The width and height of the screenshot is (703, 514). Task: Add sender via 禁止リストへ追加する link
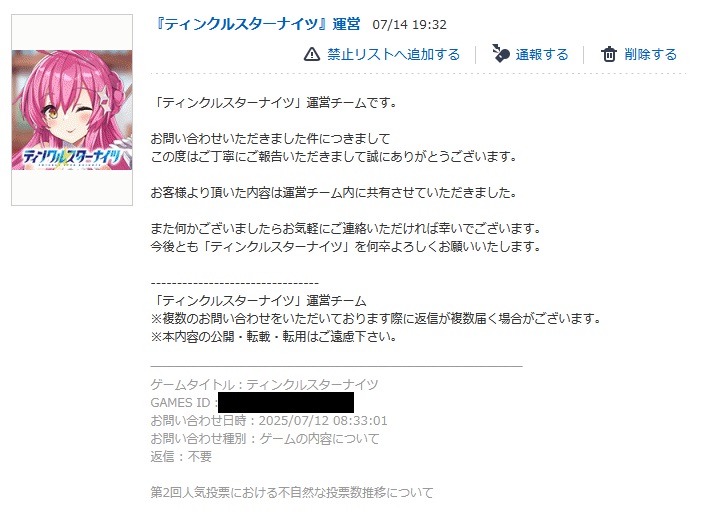394,54
